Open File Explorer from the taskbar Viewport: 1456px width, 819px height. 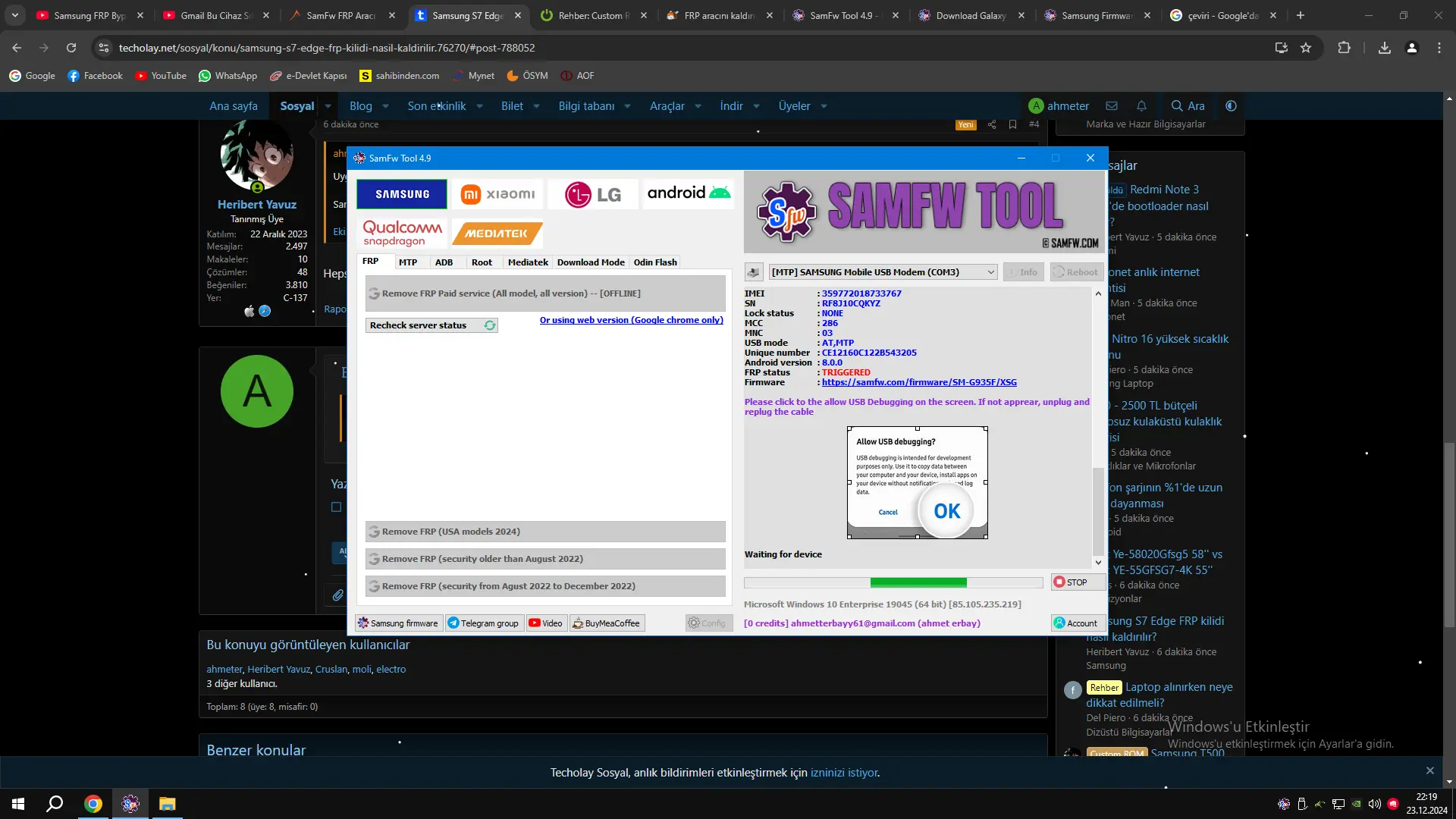pos(167,804)
